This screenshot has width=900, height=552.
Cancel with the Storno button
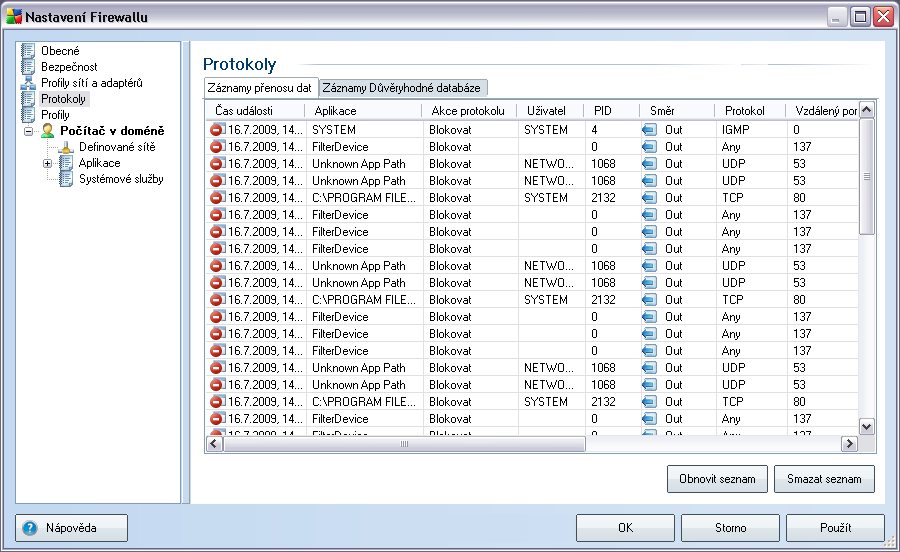coord(730,528)
